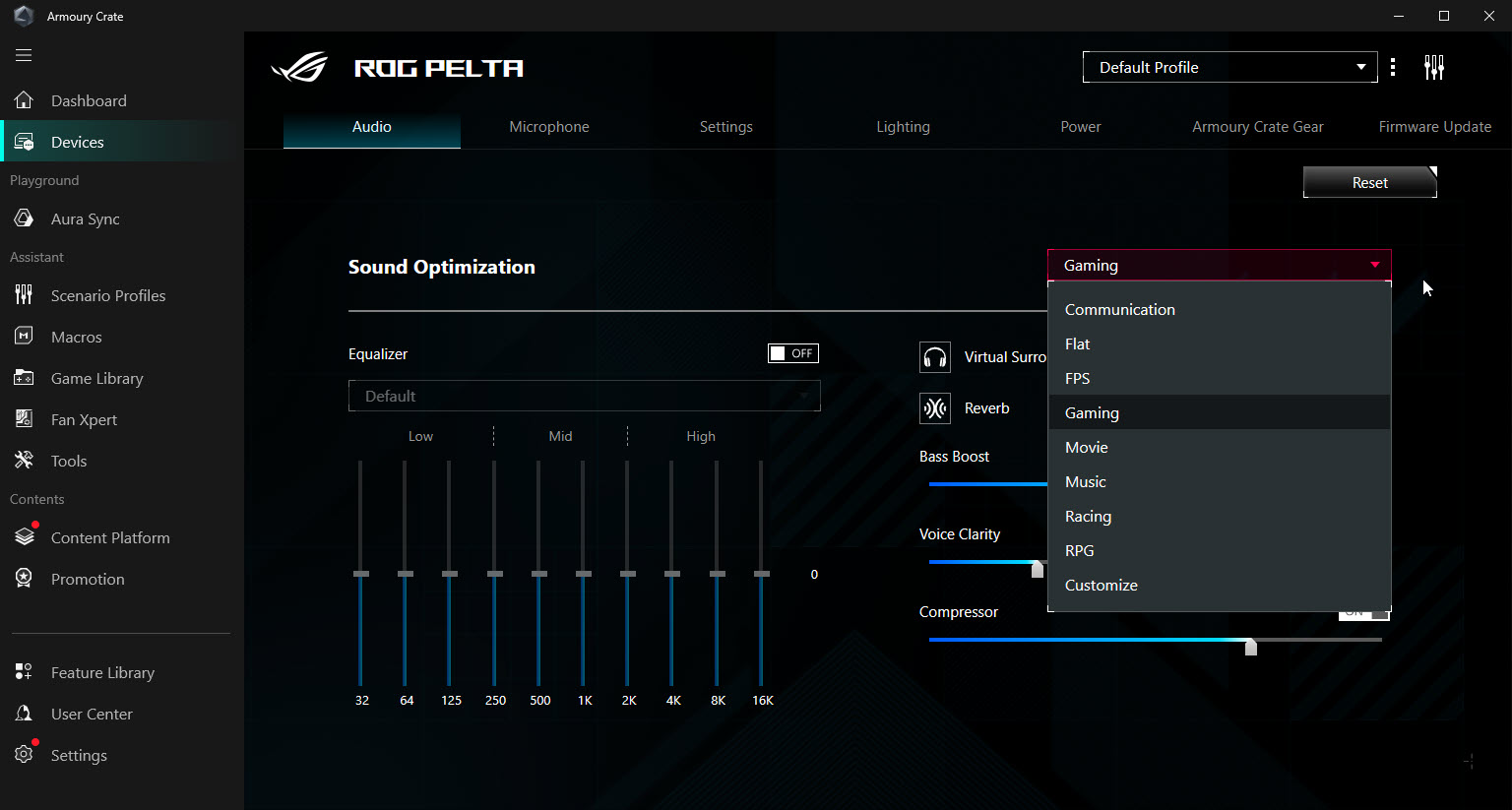Click the 2K equalizer slider handle
Image resolution: width=1512 pixels, height=810 pixels.
click(x=628, y=574)
